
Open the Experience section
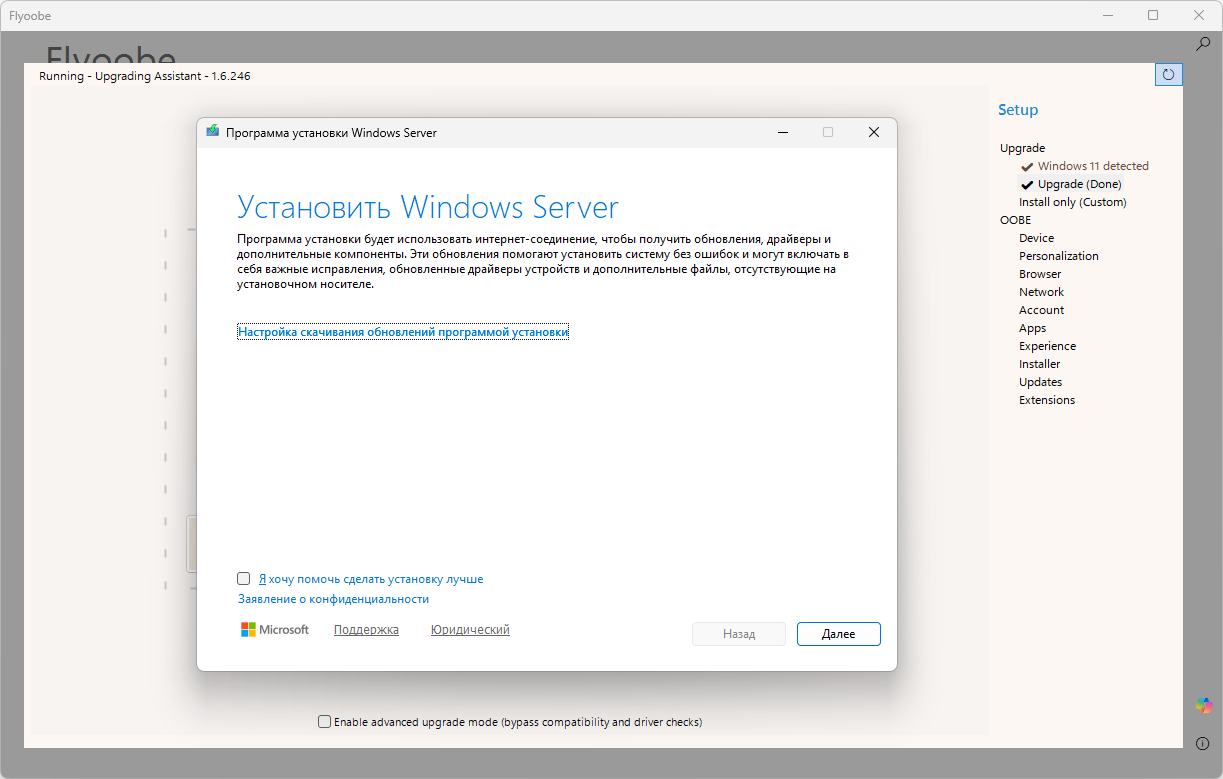[1047, 346]
